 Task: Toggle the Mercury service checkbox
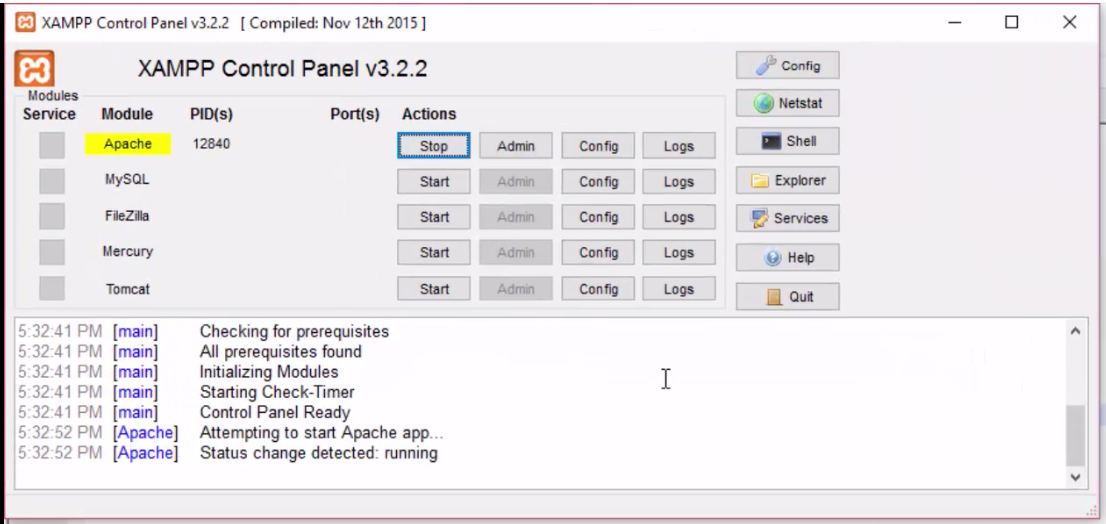[x=51, y=252]
